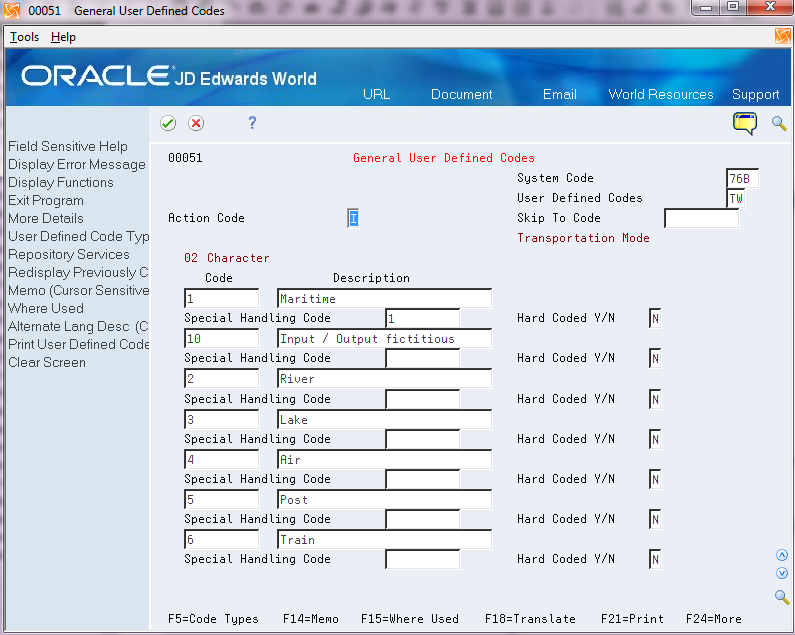Click the Post description field
Viewport: 795px width, 635px height.
pyautogui.click(x=384, y=500)
